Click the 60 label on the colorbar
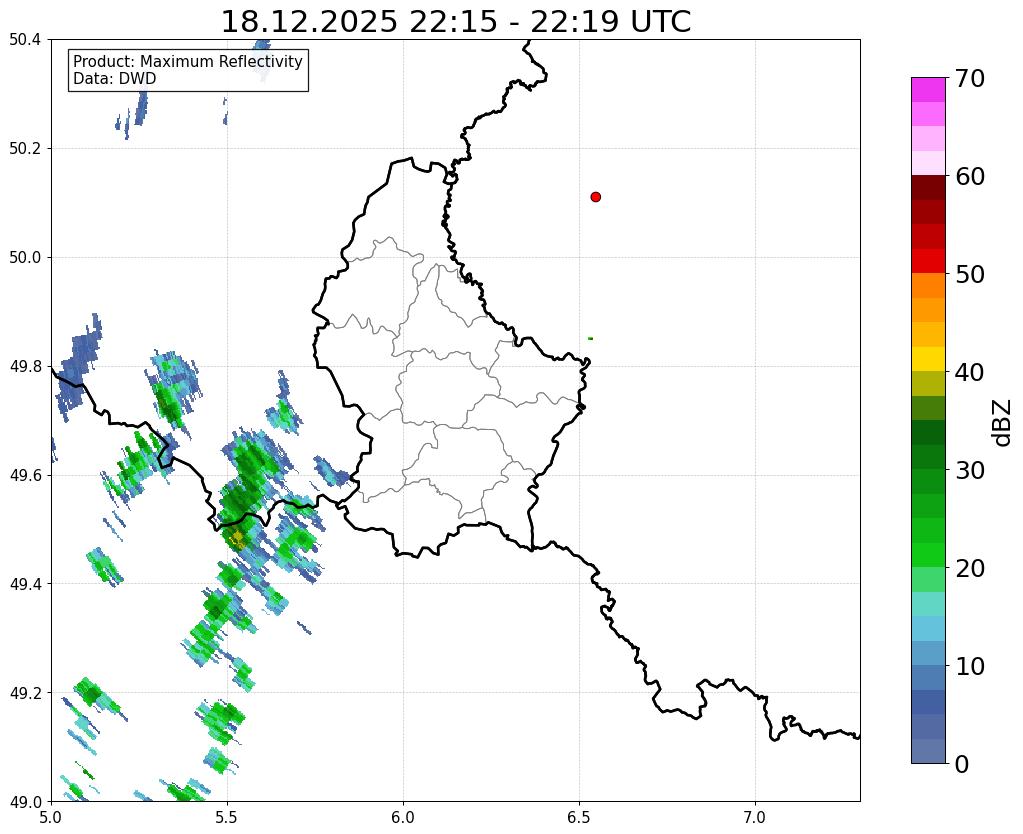1023x834 pixels. pos(969,176)
